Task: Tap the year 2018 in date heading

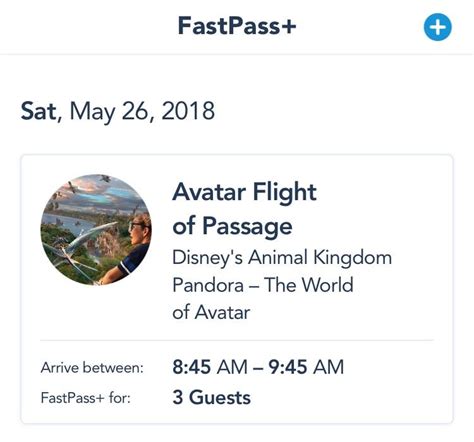Action: tap(188, 111)
